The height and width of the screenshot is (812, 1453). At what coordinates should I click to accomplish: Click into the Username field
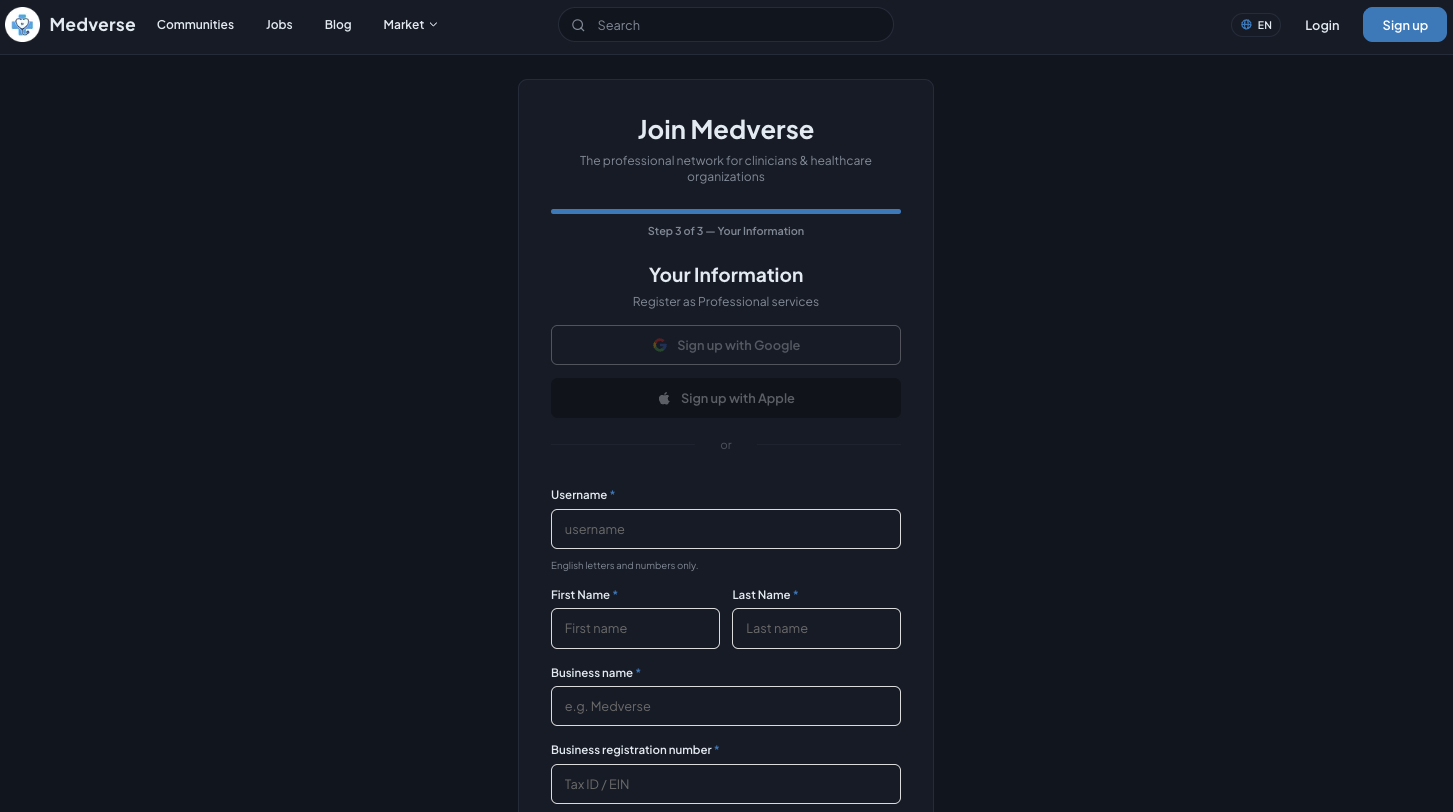pyautogui.click(x=726, y=529)
